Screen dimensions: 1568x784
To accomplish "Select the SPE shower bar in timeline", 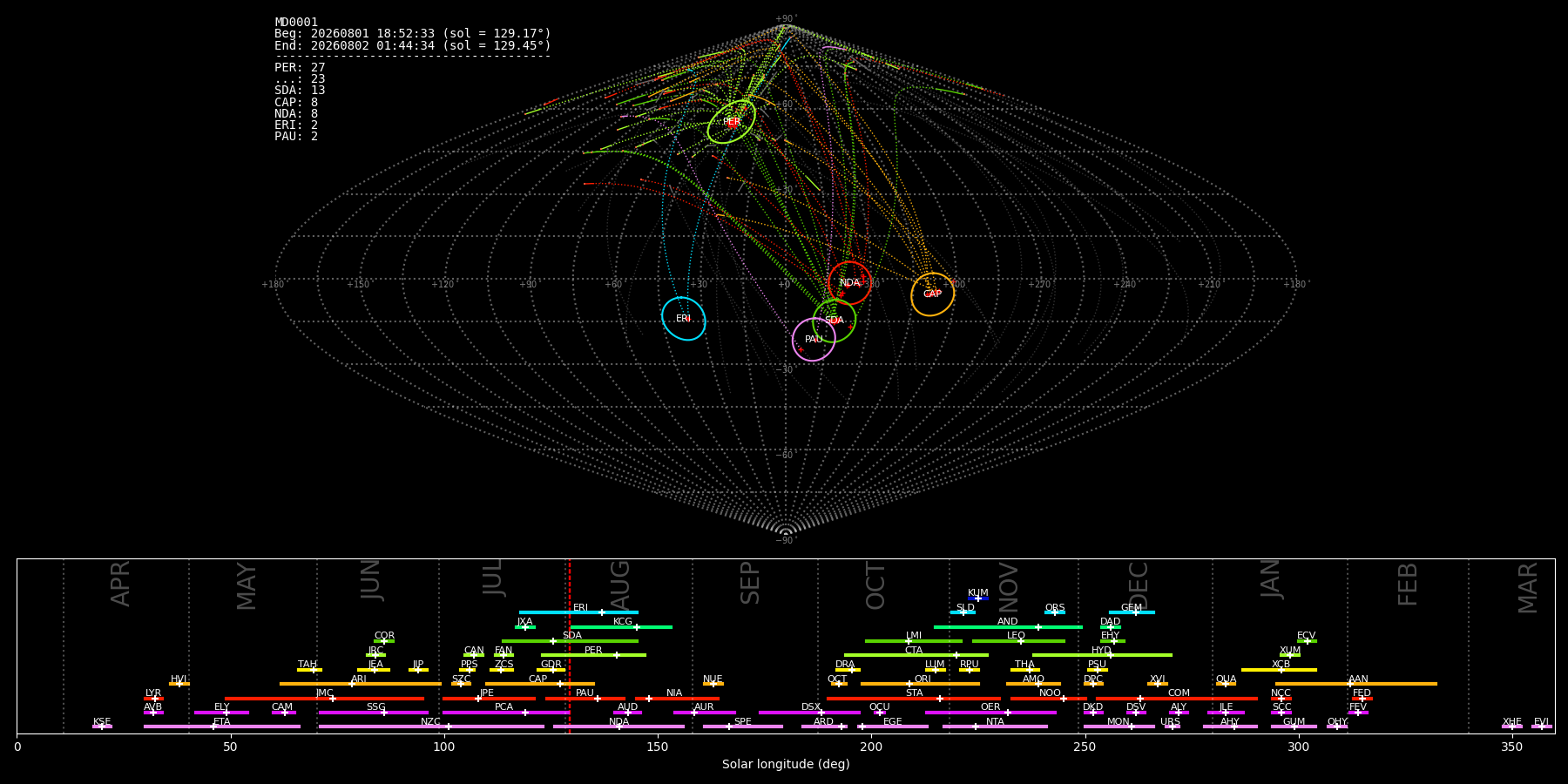I will coord(743,727).
